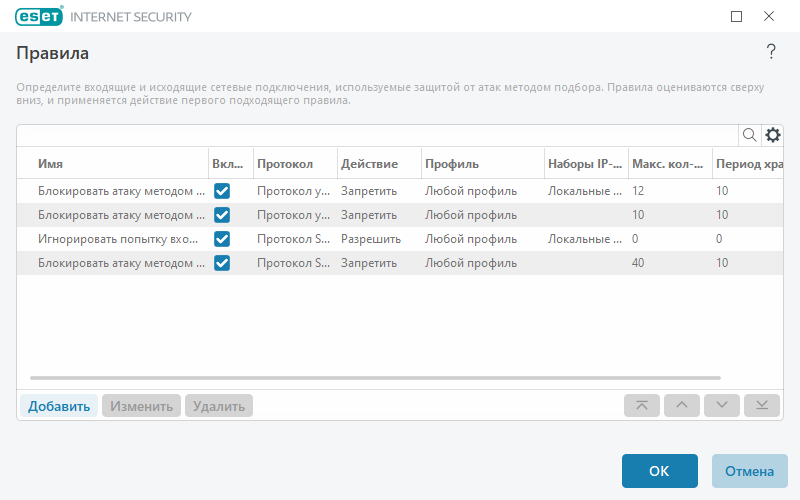Sort by the 'Наборы IP-...' column header
The height and width of the screenshot is (500, 800).
585,164
